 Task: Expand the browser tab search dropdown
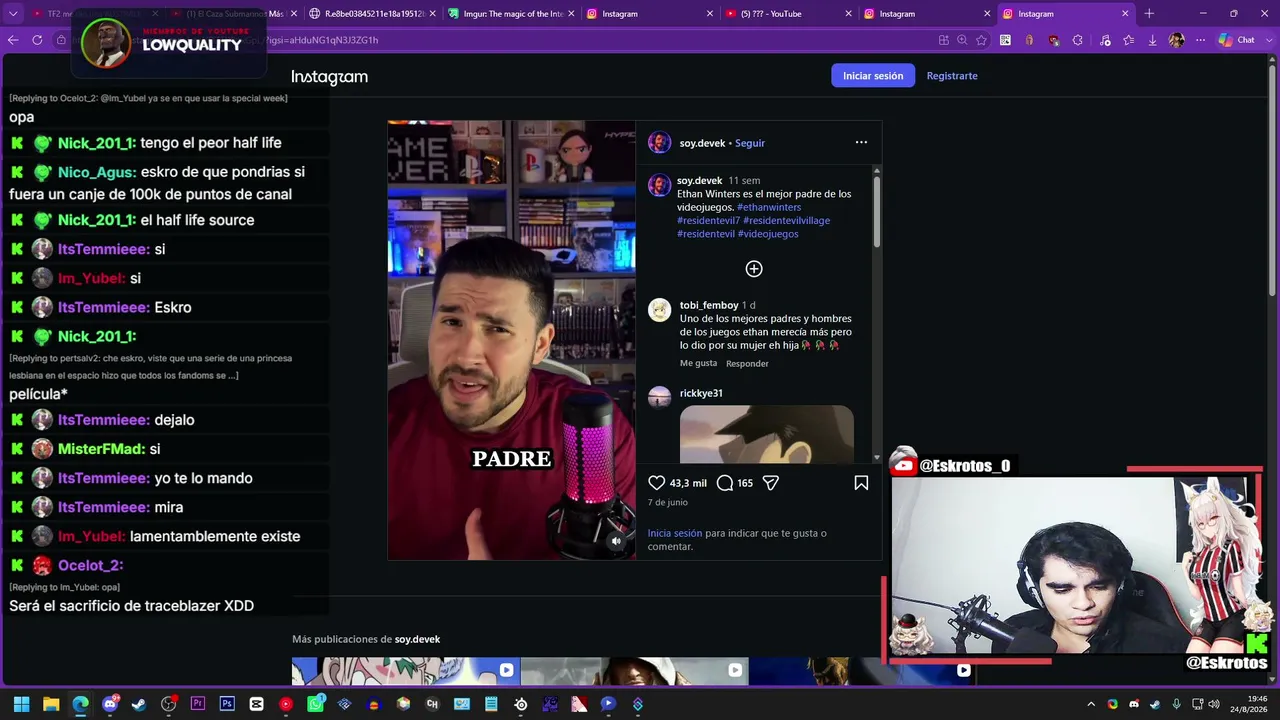pos(13,14)
